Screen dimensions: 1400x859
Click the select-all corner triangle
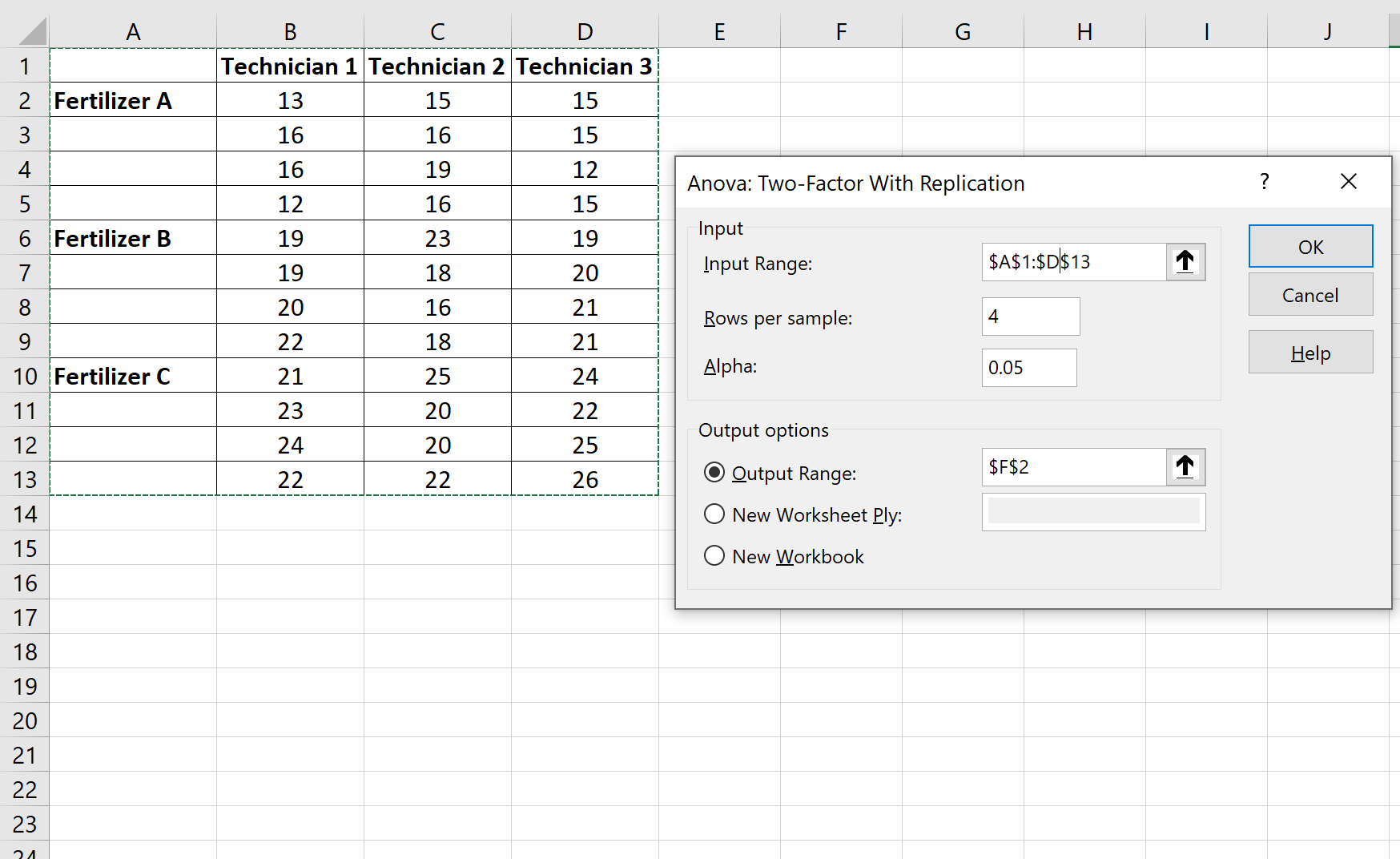(x=32, y=32)
